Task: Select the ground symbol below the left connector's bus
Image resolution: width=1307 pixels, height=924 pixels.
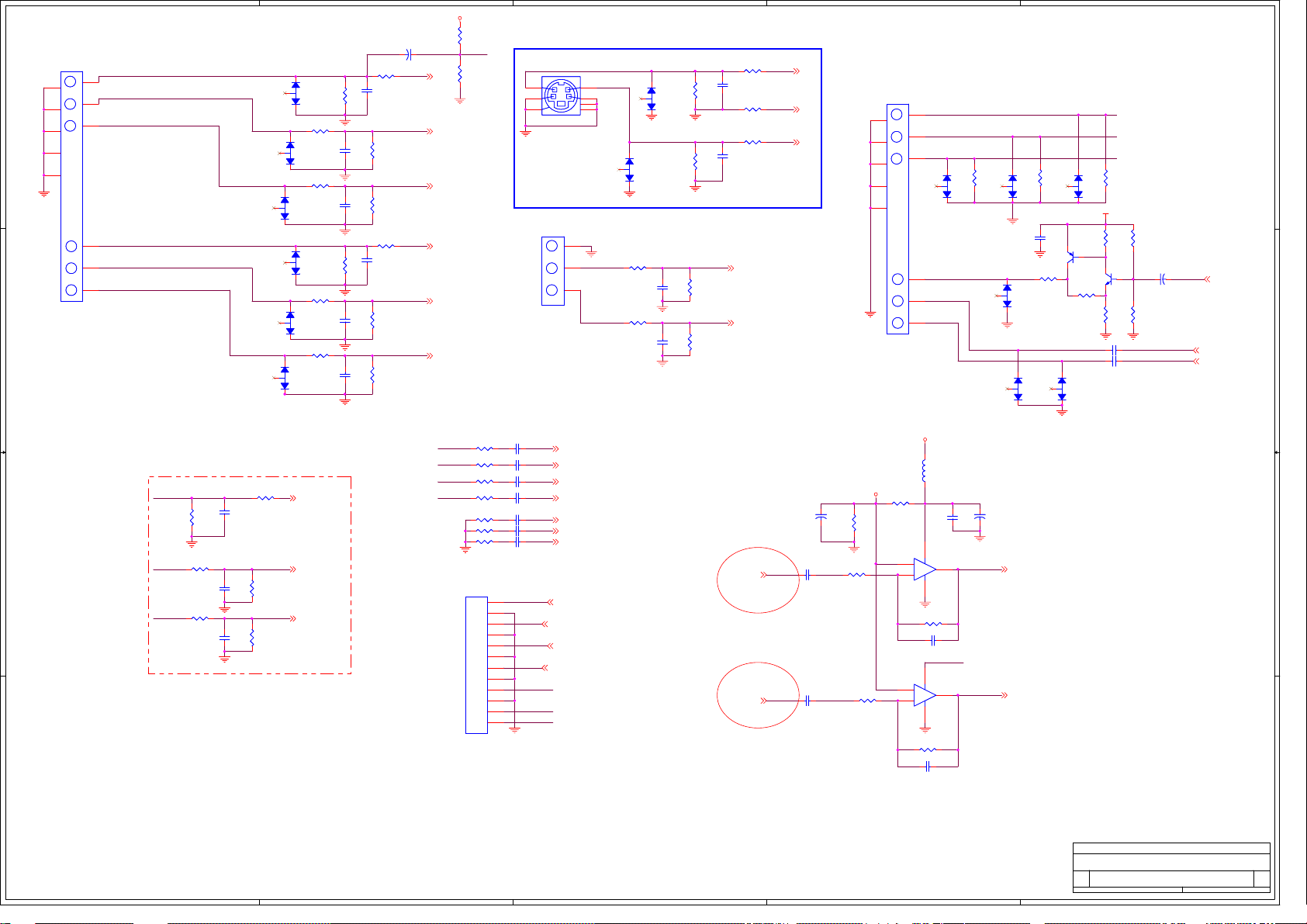Action: [x=44, y=192]
